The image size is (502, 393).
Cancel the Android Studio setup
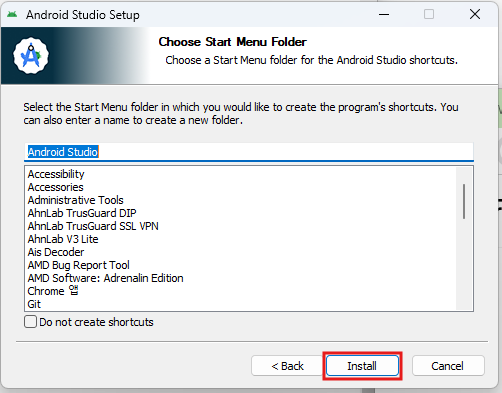pyautogui.click(x=448, y=366)
